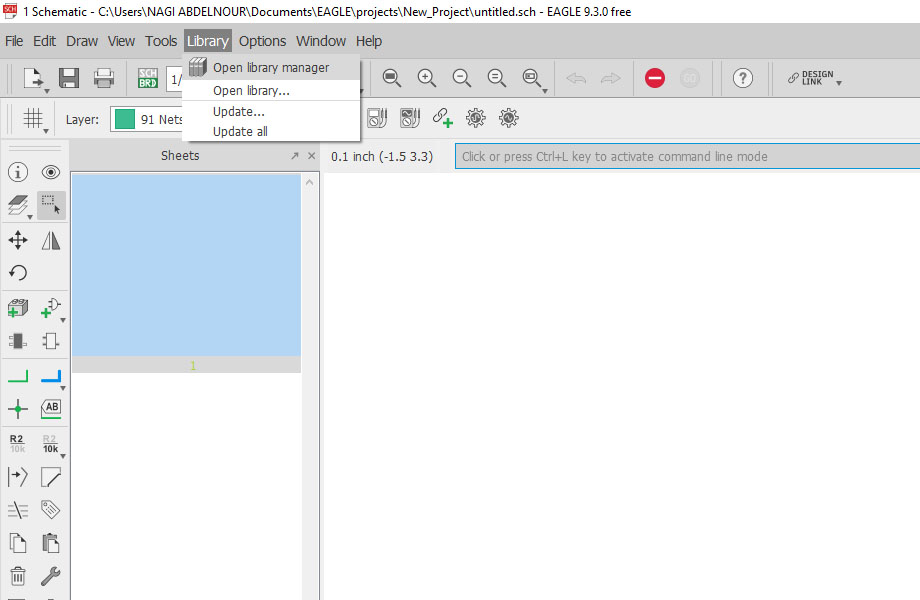Select sheet 1 thumbnail in Sheets panel

pos(187,273)
